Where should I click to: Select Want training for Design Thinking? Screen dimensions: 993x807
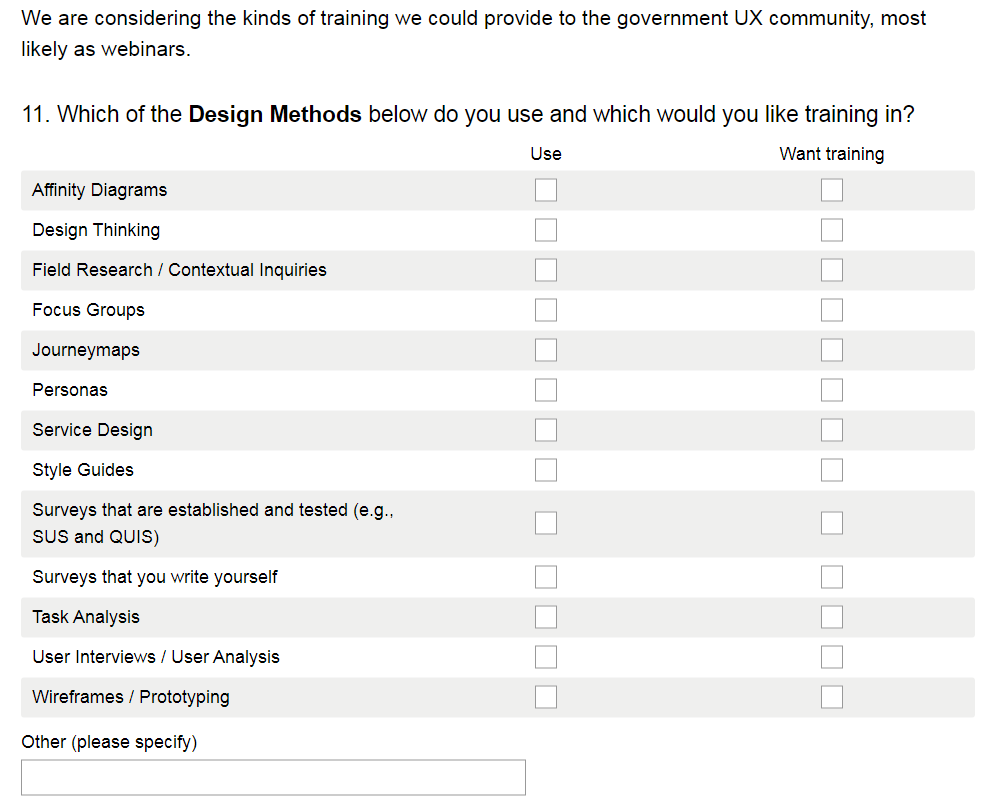point(831,230)
